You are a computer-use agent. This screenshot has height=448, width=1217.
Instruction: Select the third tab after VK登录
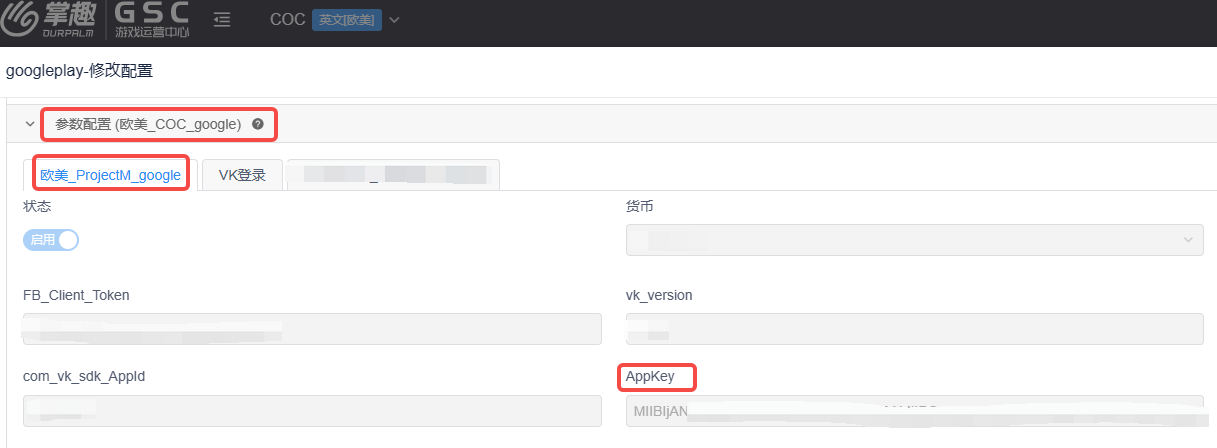tap(393, 175)
